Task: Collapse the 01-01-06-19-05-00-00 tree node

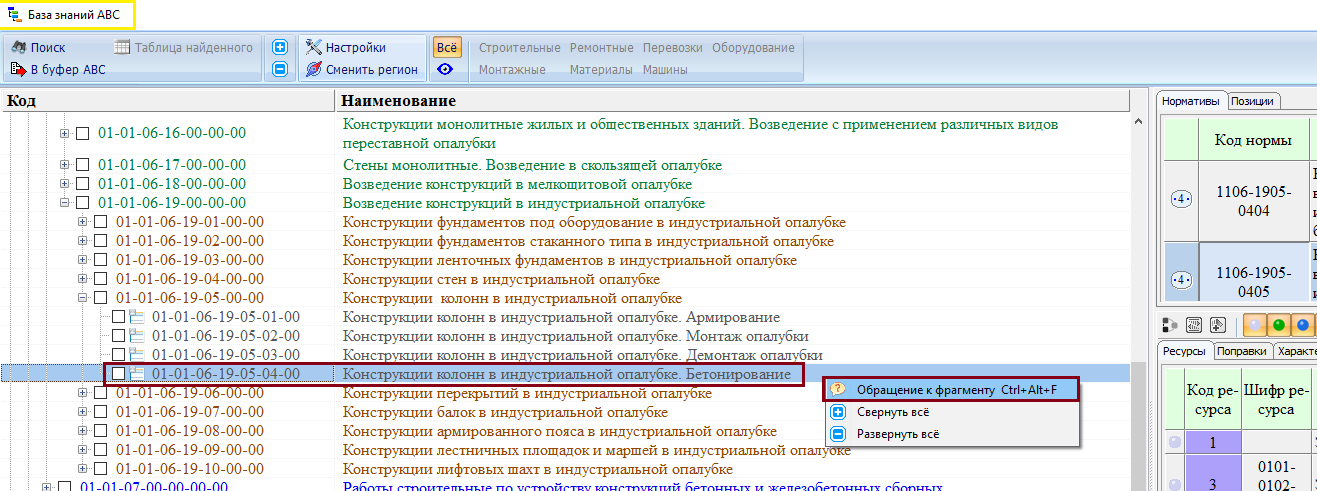Action: click(83, 298)
